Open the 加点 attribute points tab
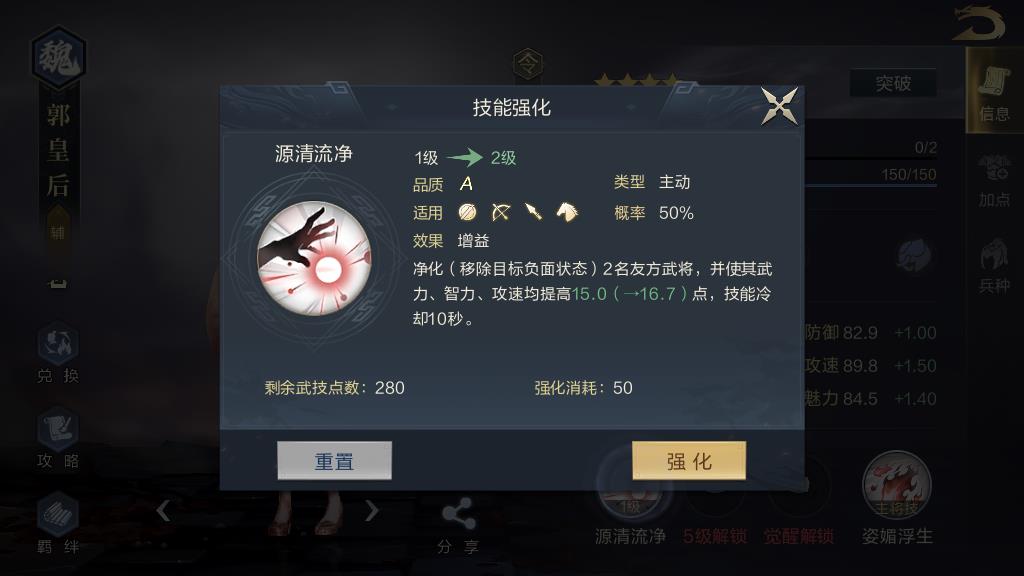Image resolution: width=1024 pixels, height=576 pixels. click(x=994, y=181)
